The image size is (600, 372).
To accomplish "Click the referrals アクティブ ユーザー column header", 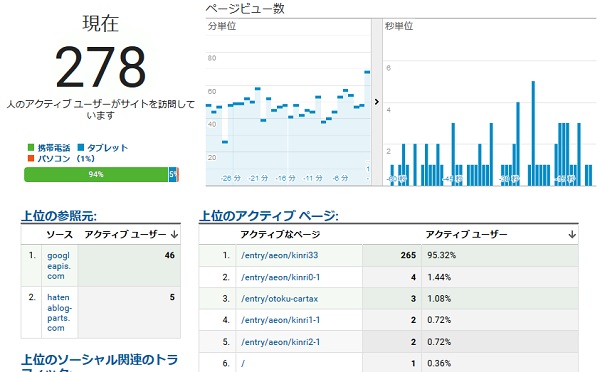I will (x=125, y=234).
